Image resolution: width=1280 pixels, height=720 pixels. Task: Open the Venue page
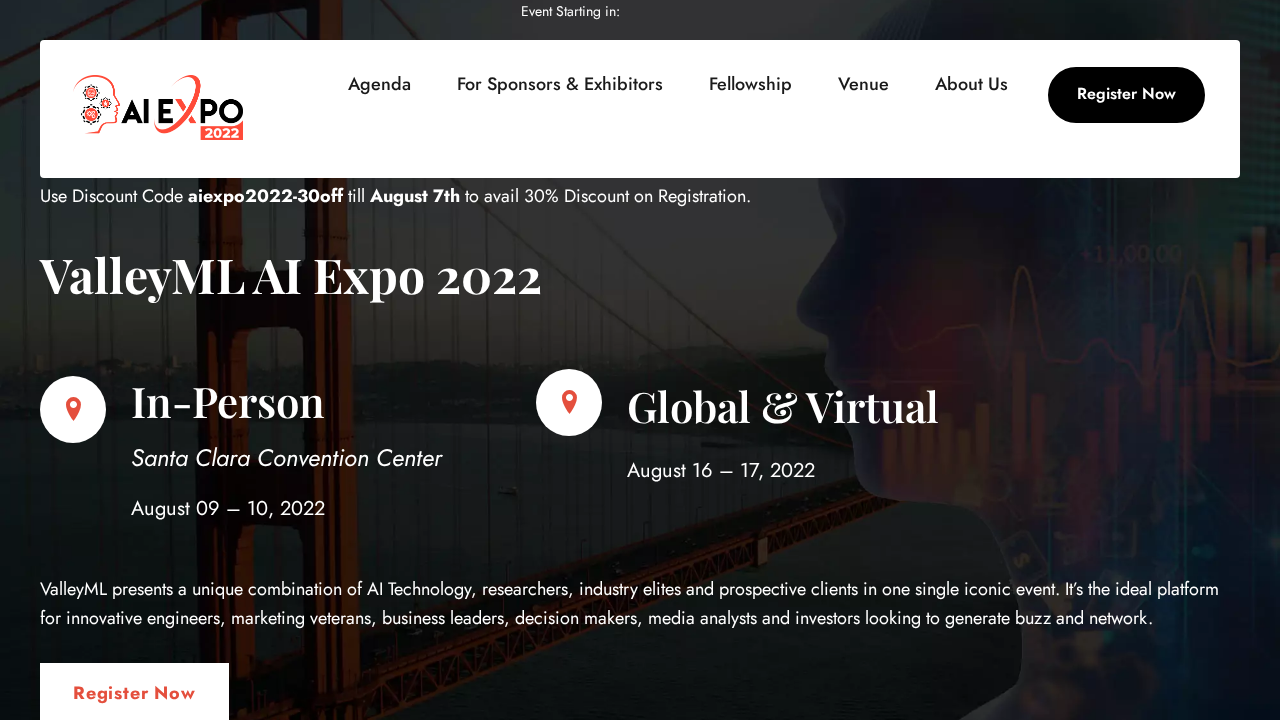(x=862, y=82)
